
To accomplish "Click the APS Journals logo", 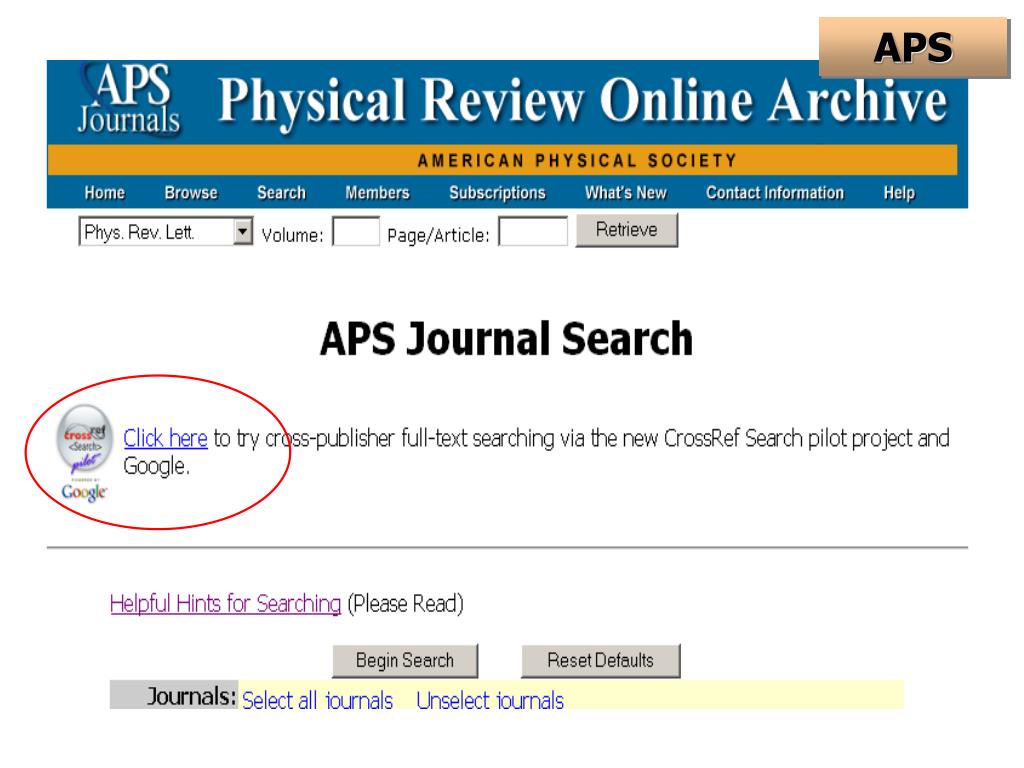I will [x=129, y=99].
